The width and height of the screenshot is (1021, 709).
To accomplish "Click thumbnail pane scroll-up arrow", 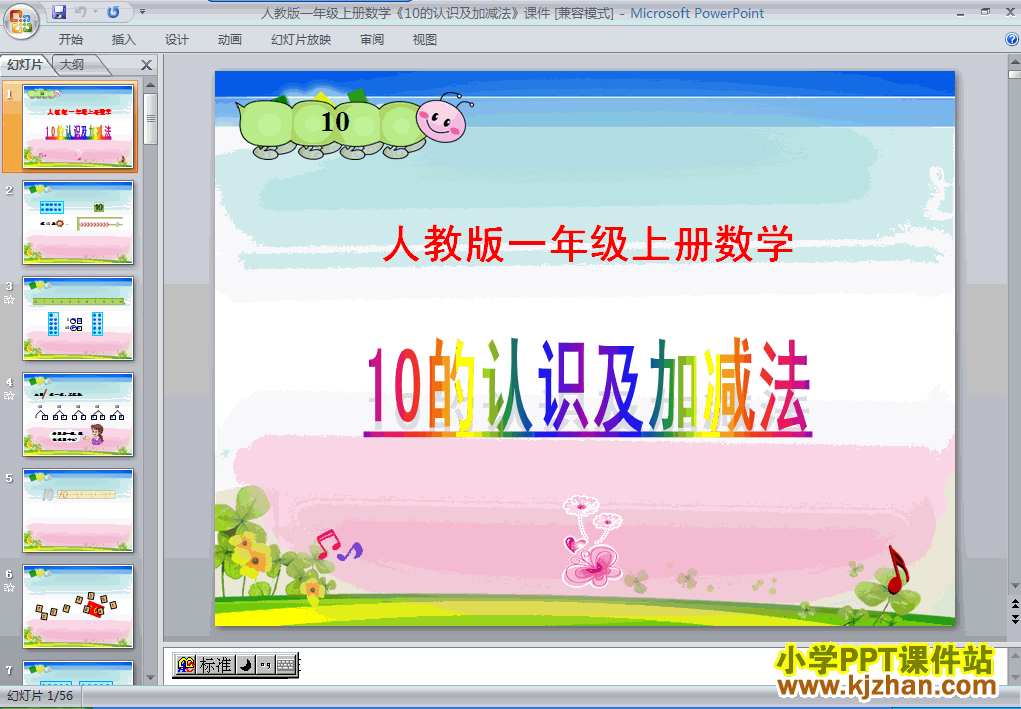I will tap(150, 85).
